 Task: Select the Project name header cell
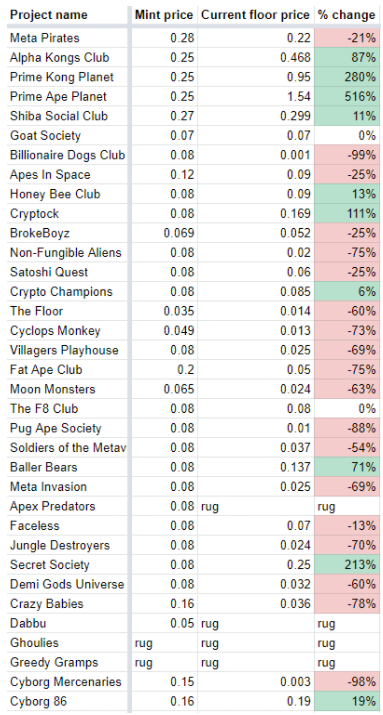67,15
